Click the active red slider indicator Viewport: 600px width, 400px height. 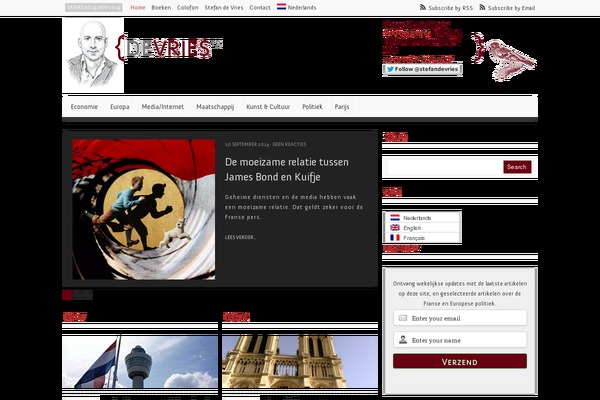[67, 295]
